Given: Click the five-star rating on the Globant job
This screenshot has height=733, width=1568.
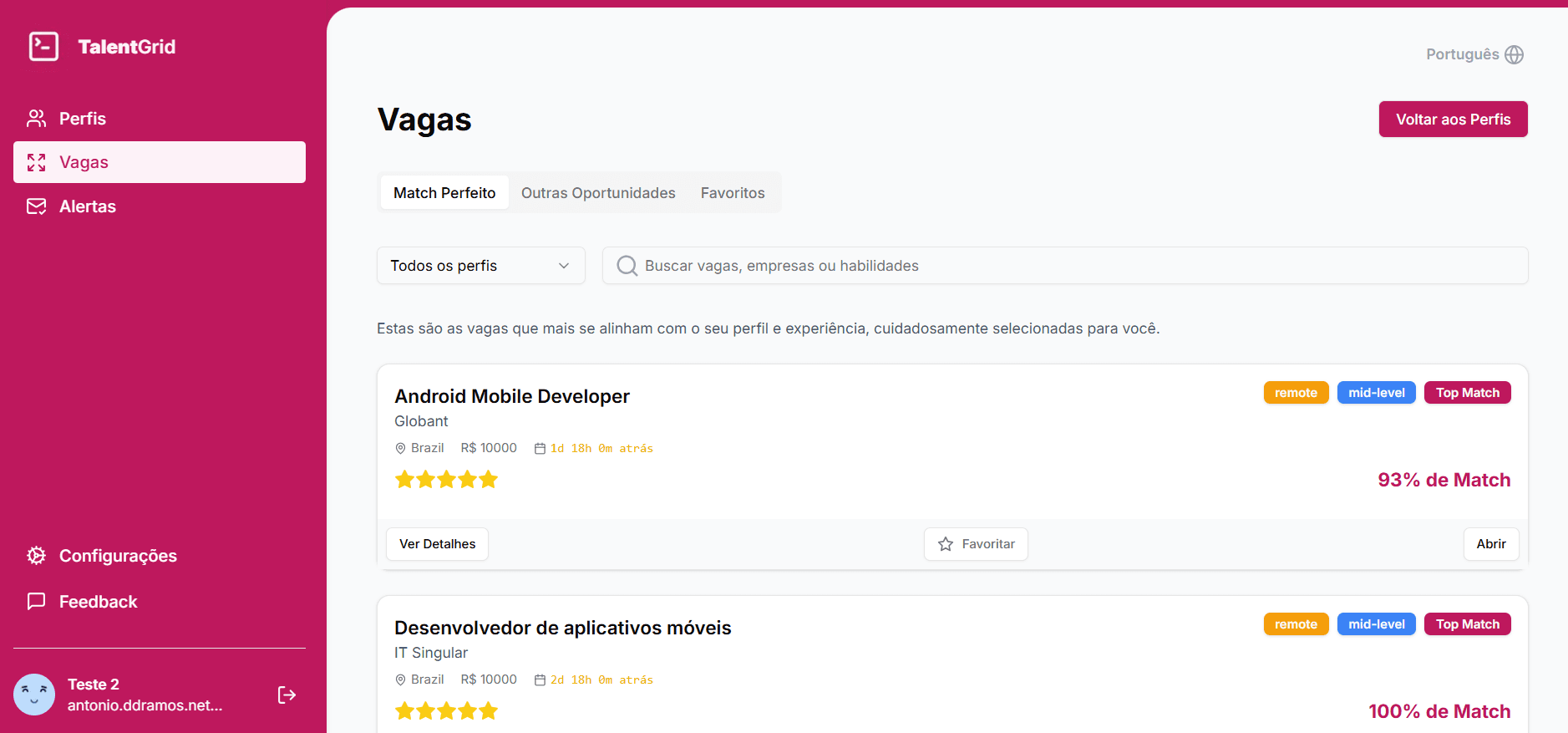Looking at the screenshot, I should (446, 480).
